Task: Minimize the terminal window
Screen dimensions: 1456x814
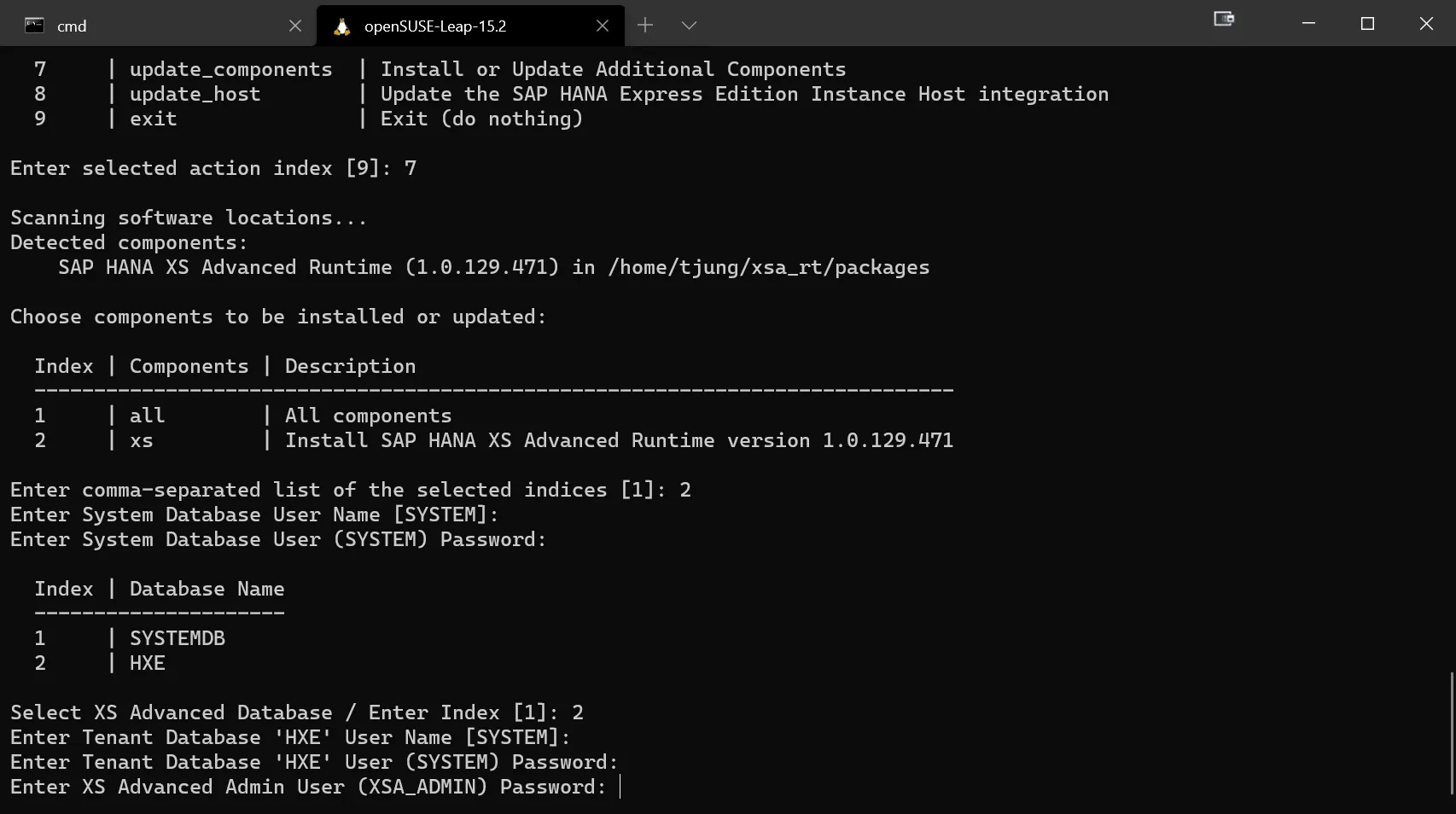Action: tap(1308, 24)
